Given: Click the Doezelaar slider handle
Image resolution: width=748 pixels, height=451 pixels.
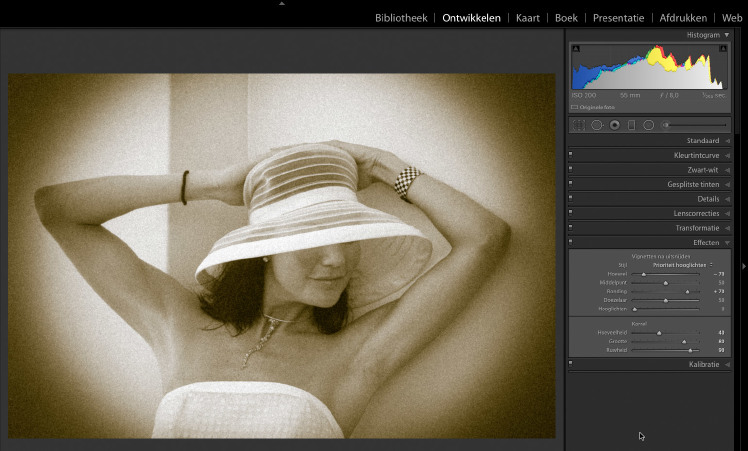Looking at the screenshot, I should (665, 301).
